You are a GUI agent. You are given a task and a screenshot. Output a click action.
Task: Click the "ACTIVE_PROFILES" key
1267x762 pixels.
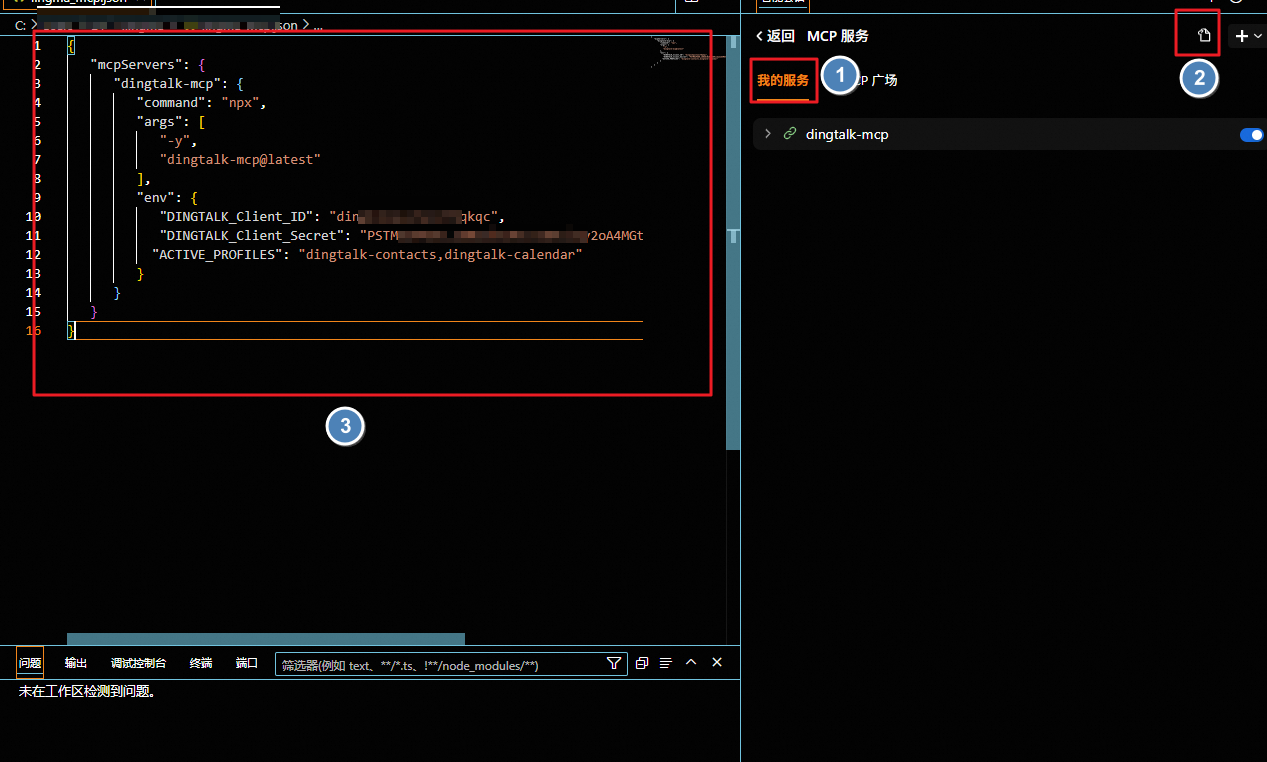click(217, 255)
